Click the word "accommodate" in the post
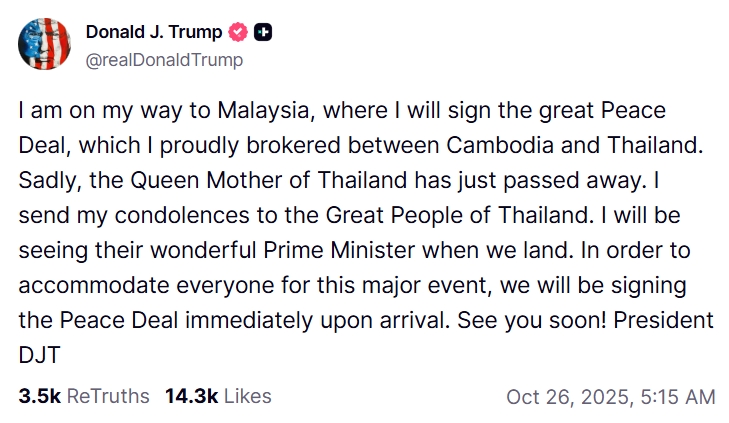Screen dimensions: 729x423 (91, 285)
